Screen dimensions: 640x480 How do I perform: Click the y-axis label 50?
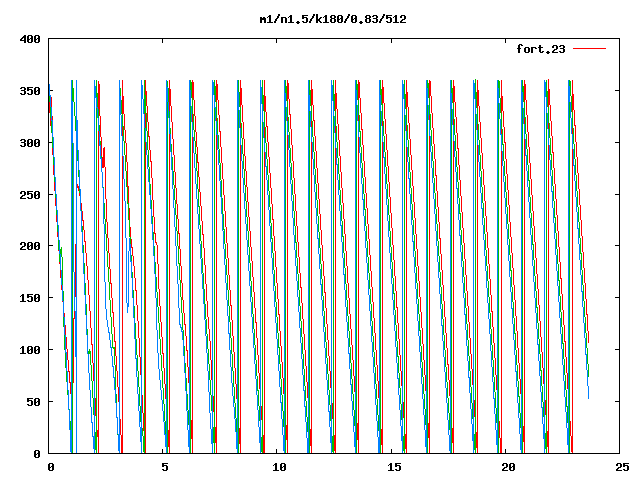click(34, 402)
